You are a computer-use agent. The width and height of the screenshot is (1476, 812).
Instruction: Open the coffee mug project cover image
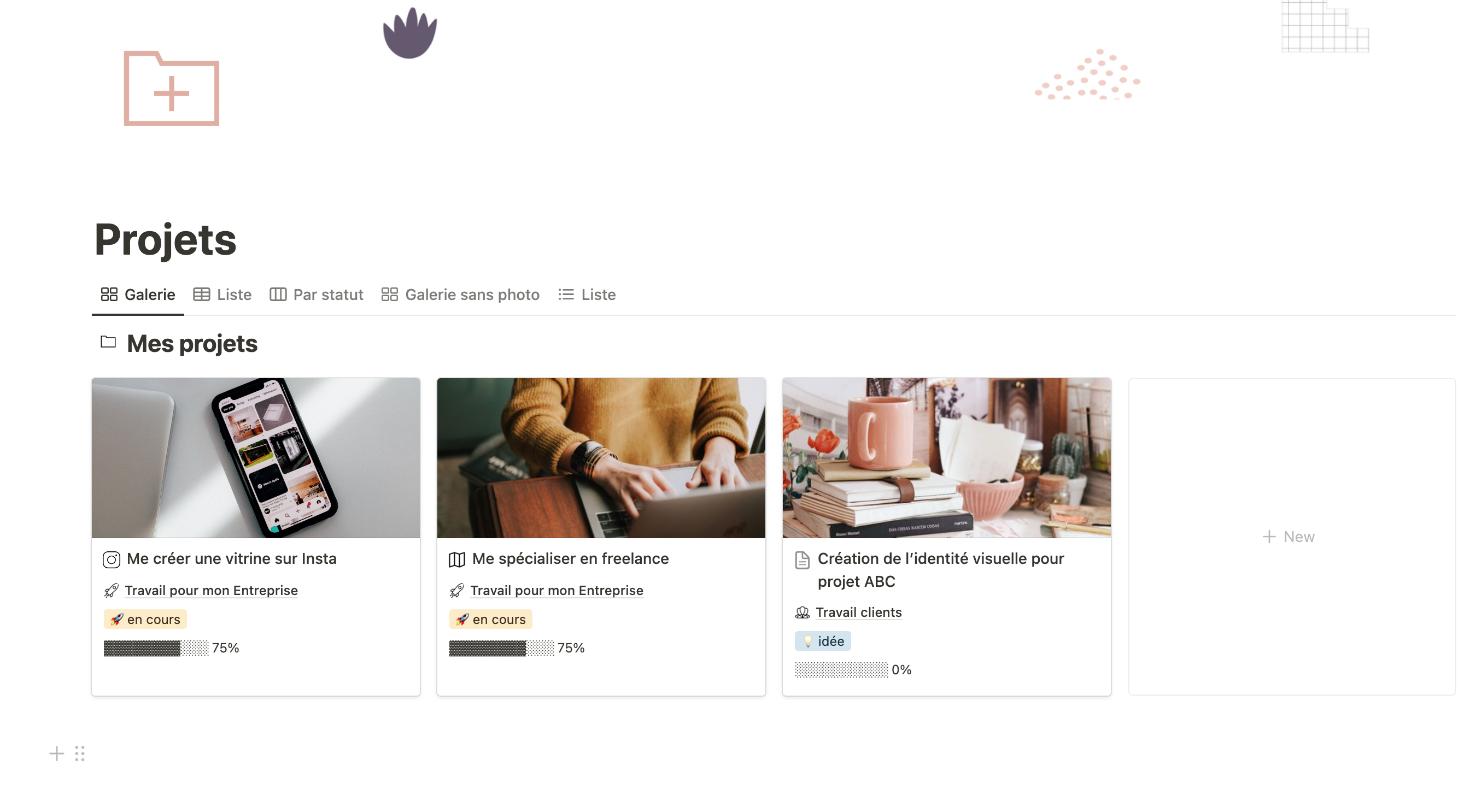click(x=947, y=457)
